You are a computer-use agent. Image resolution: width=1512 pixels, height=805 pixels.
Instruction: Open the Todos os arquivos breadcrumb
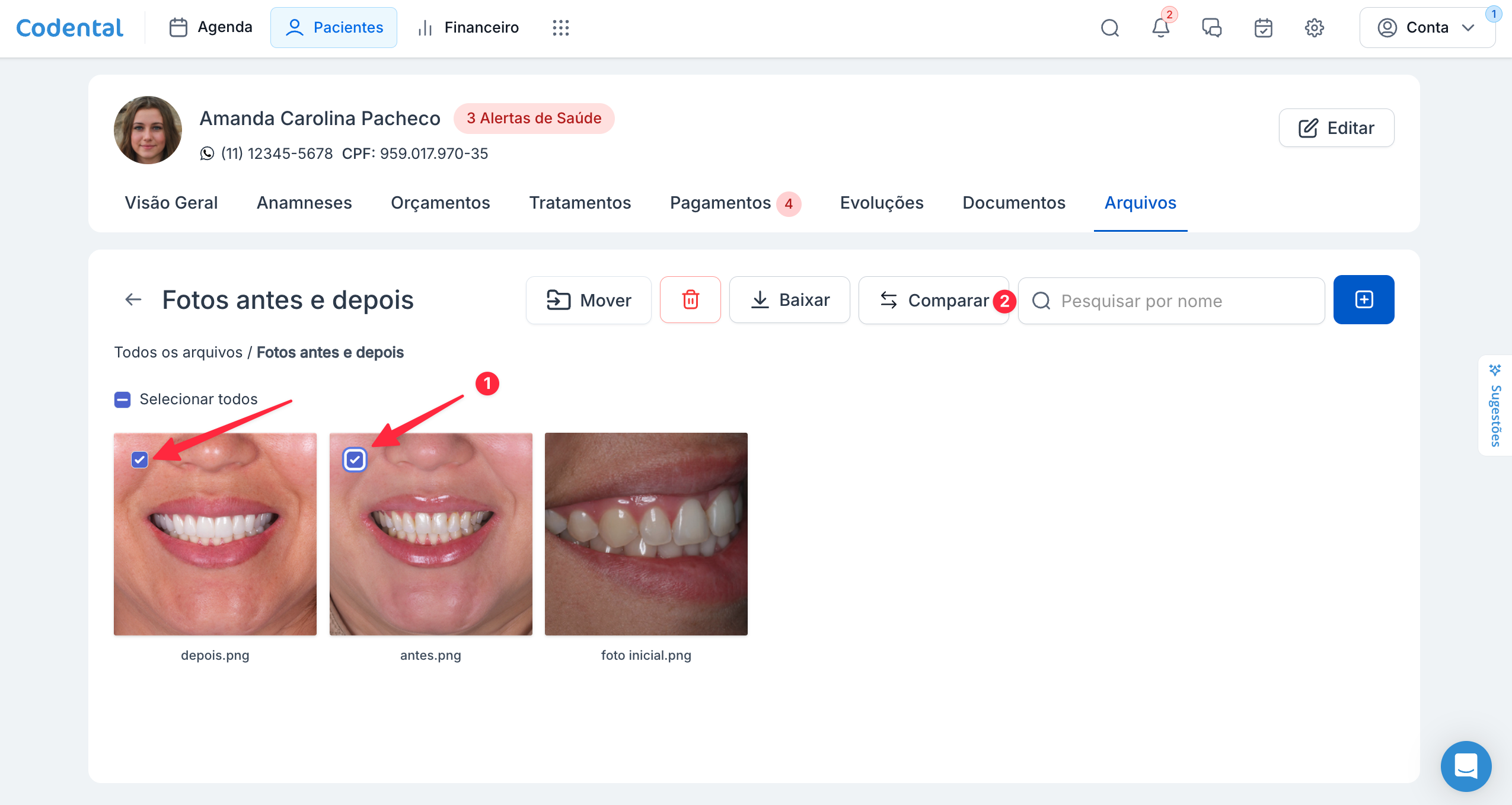click(178, 352)
